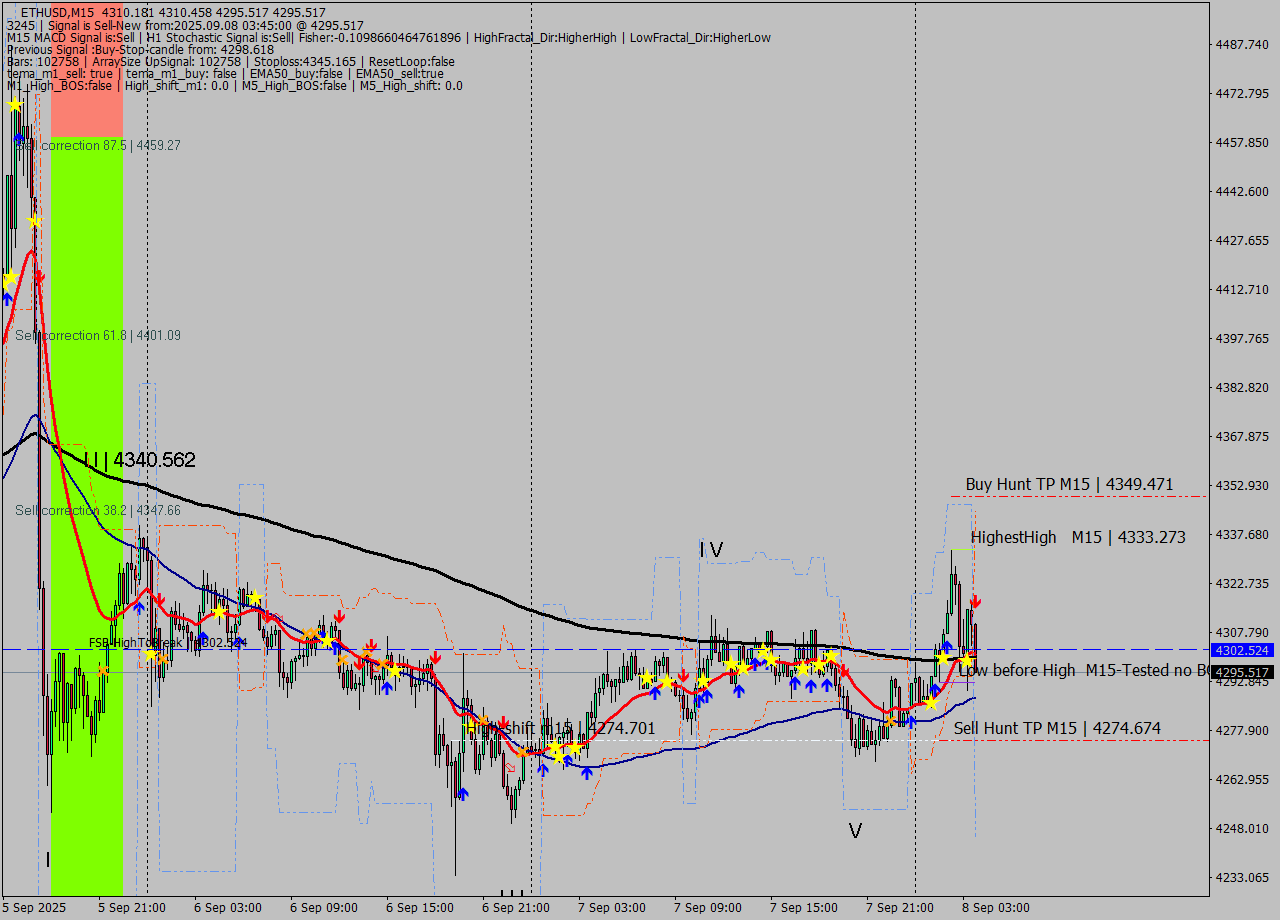
Task: Select the wave 'I V' label marker
Action: (710, 549)
